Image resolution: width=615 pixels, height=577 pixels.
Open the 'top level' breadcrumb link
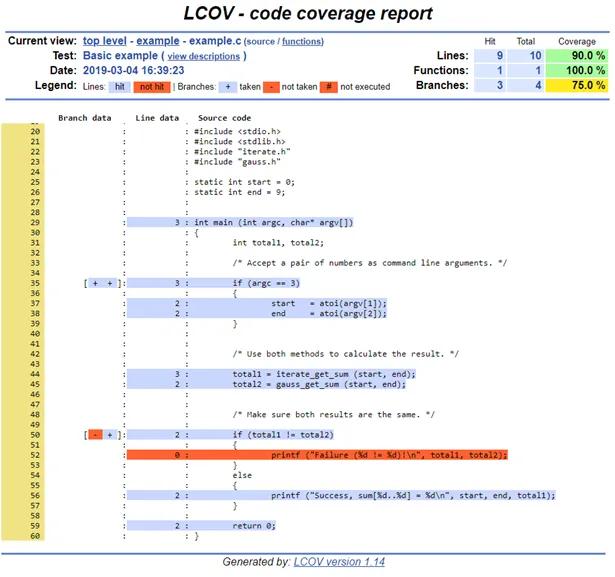pyautogui.click(x=105, y=41)
